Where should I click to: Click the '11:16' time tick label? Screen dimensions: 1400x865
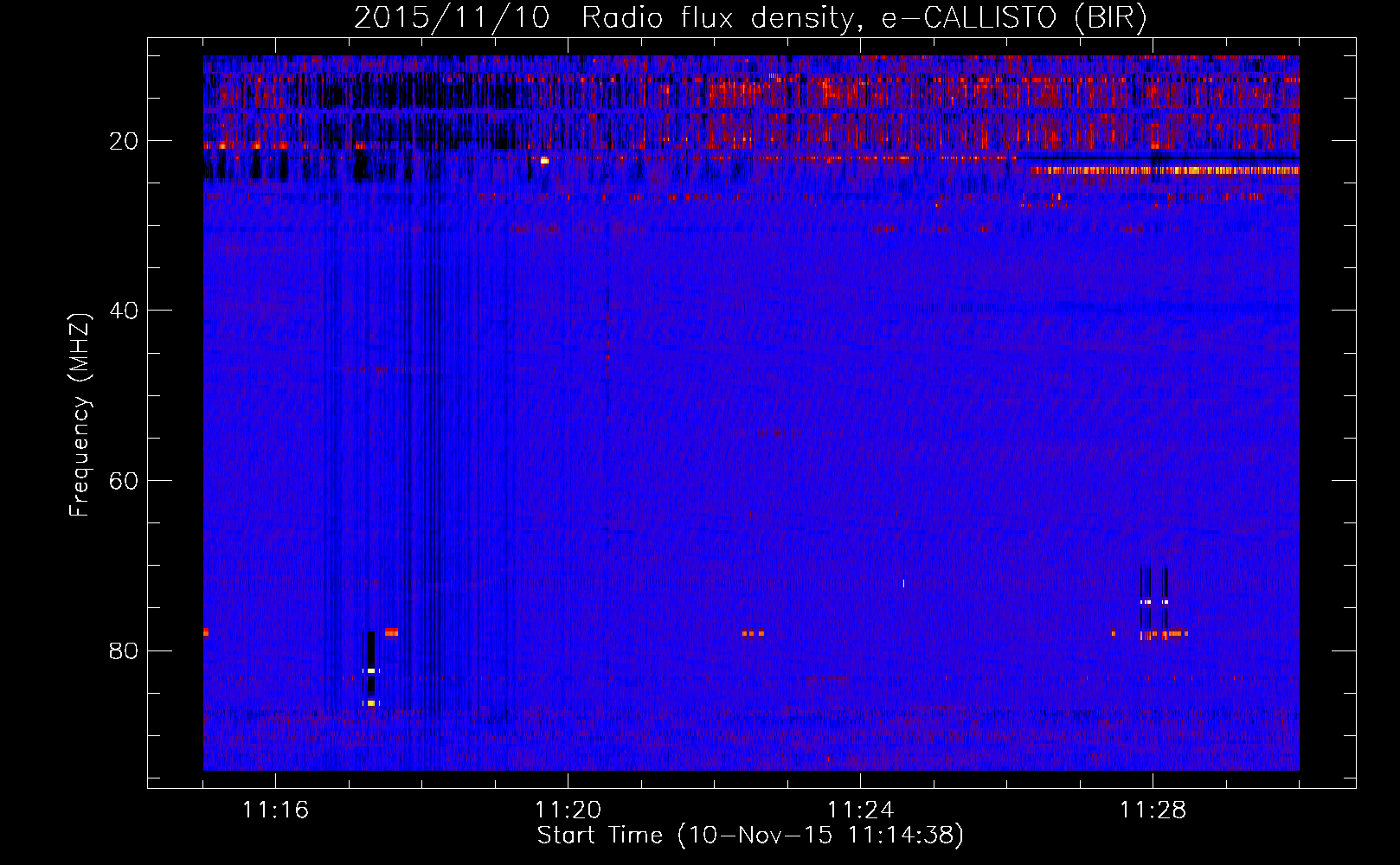[275, 811]
